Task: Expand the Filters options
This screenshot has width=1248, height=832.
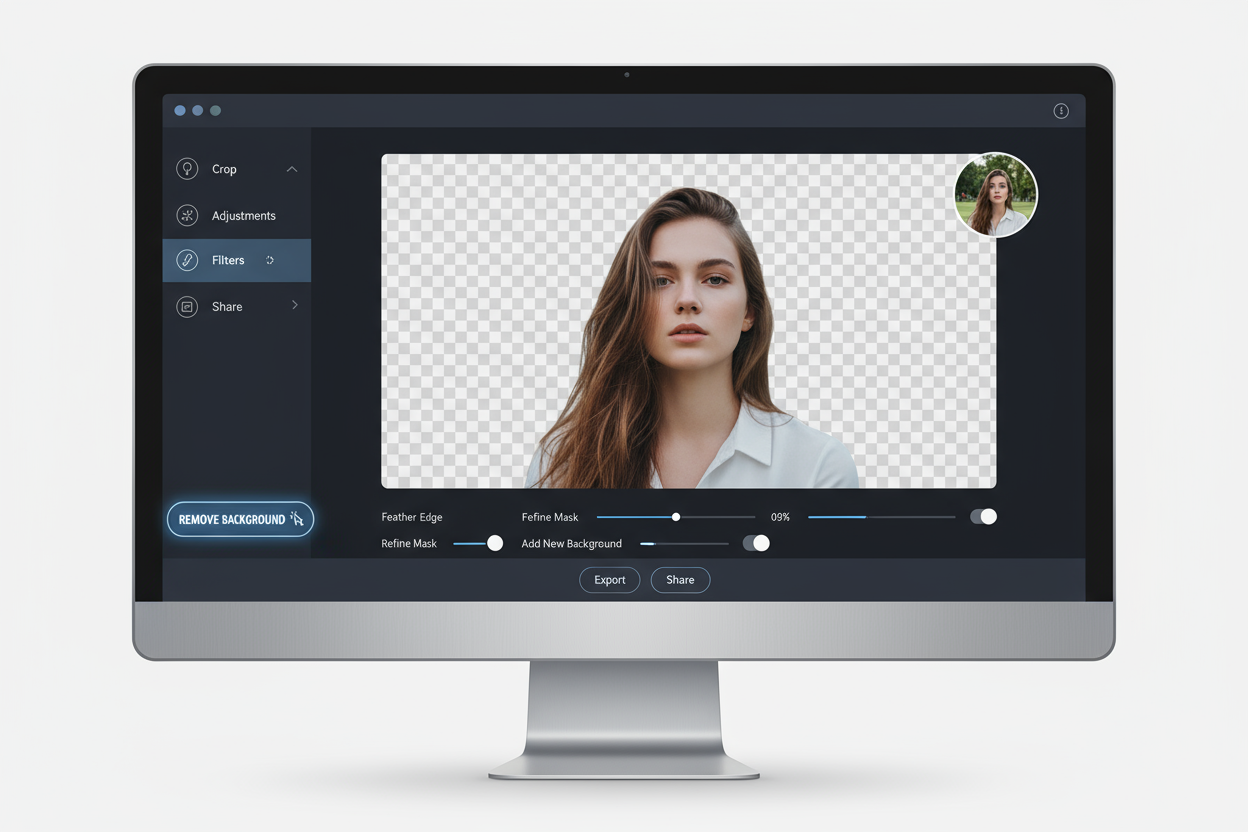Action: pos(228,260)
